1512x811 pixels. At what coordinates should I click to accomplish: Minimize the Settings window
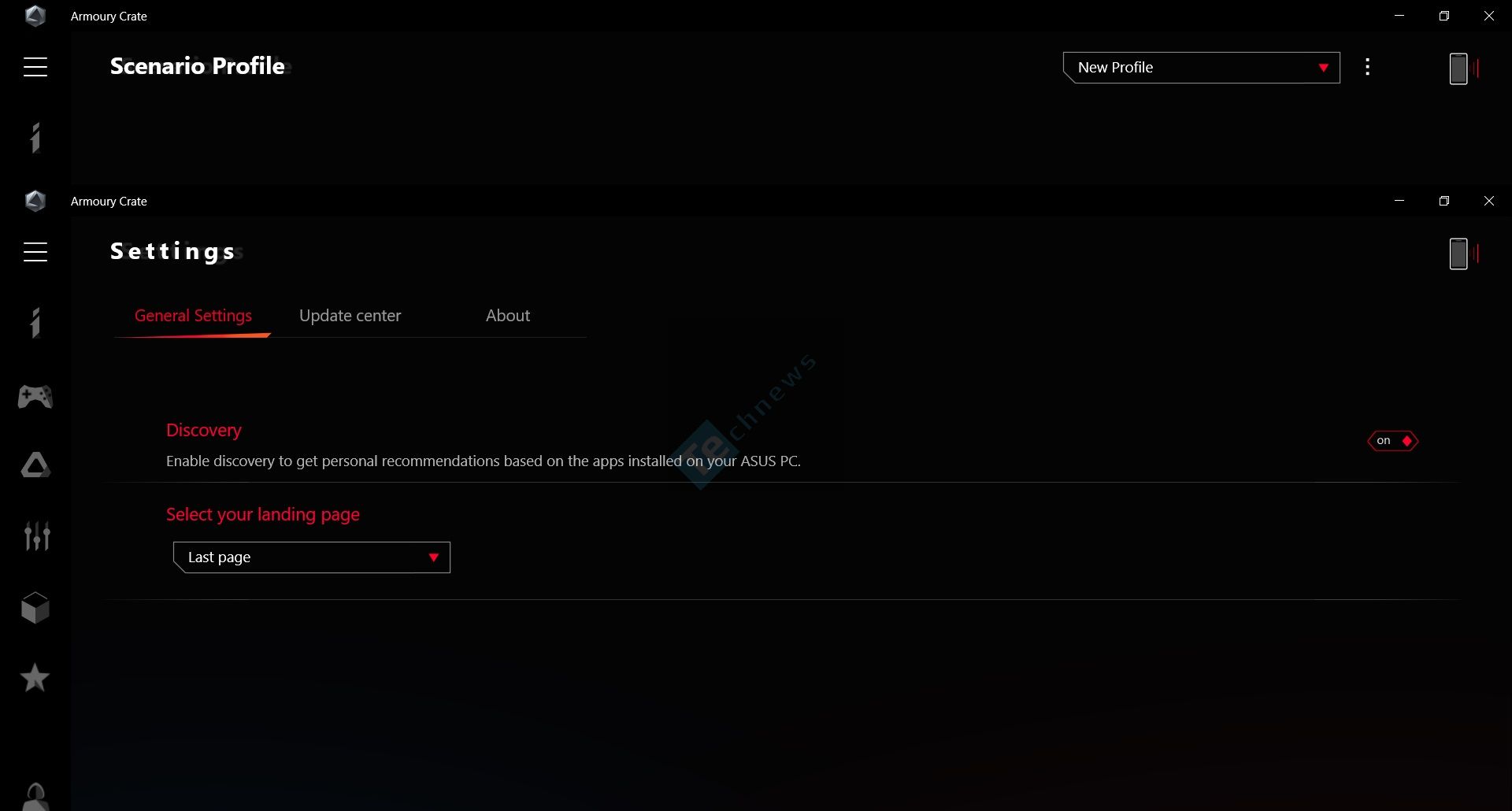[1399, 201]
